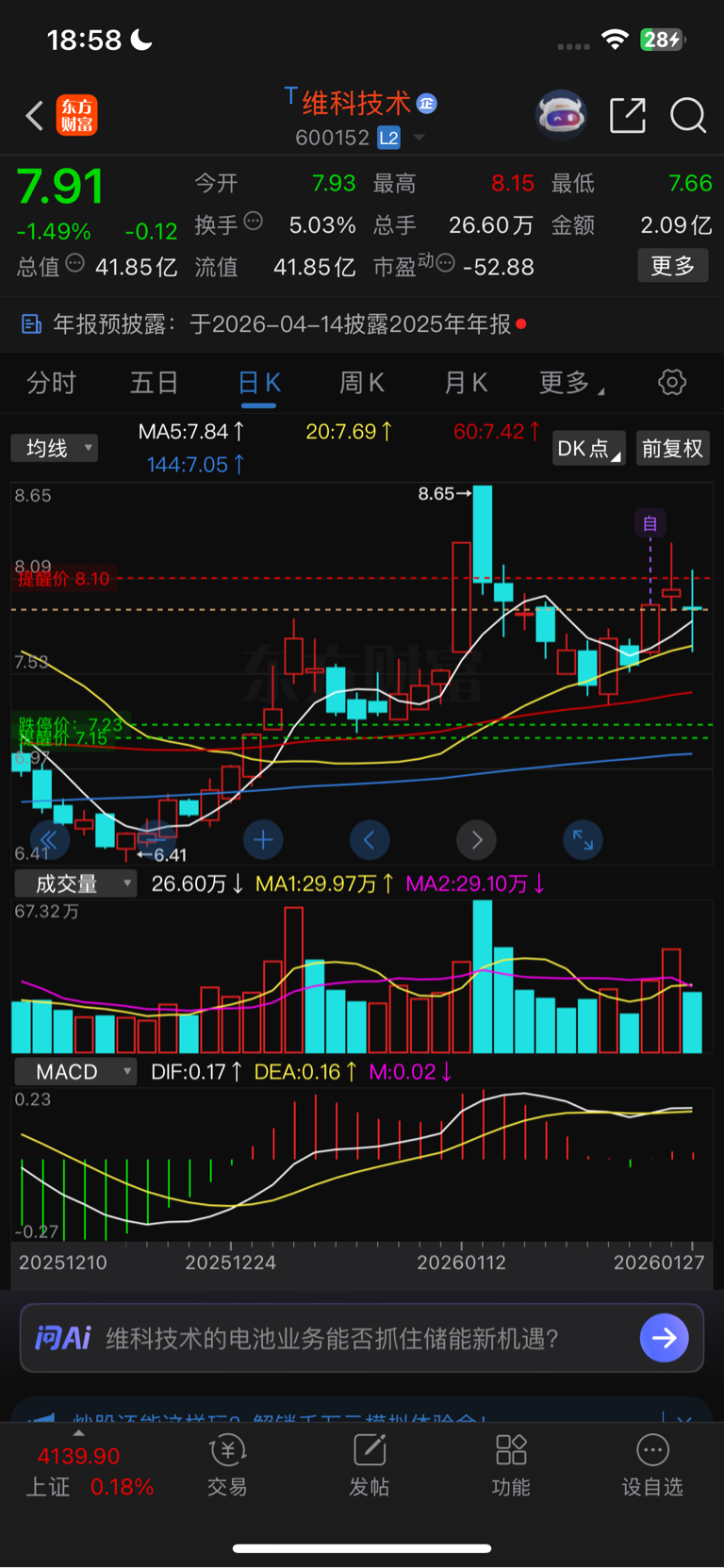The width and height of the screenshot is (724, 1568).
Task: Tap the promo banner below the AI box
Action: (362, 1411)
